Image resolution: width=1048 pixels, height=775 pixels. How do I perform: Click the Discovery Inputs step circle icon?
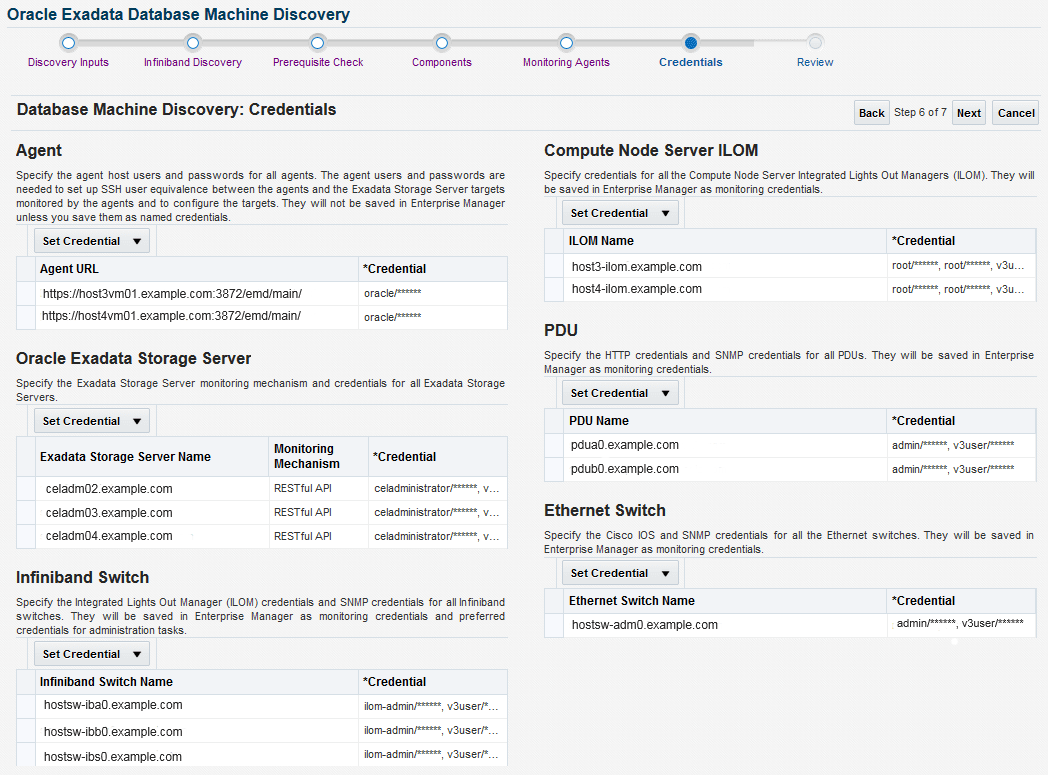68,43
